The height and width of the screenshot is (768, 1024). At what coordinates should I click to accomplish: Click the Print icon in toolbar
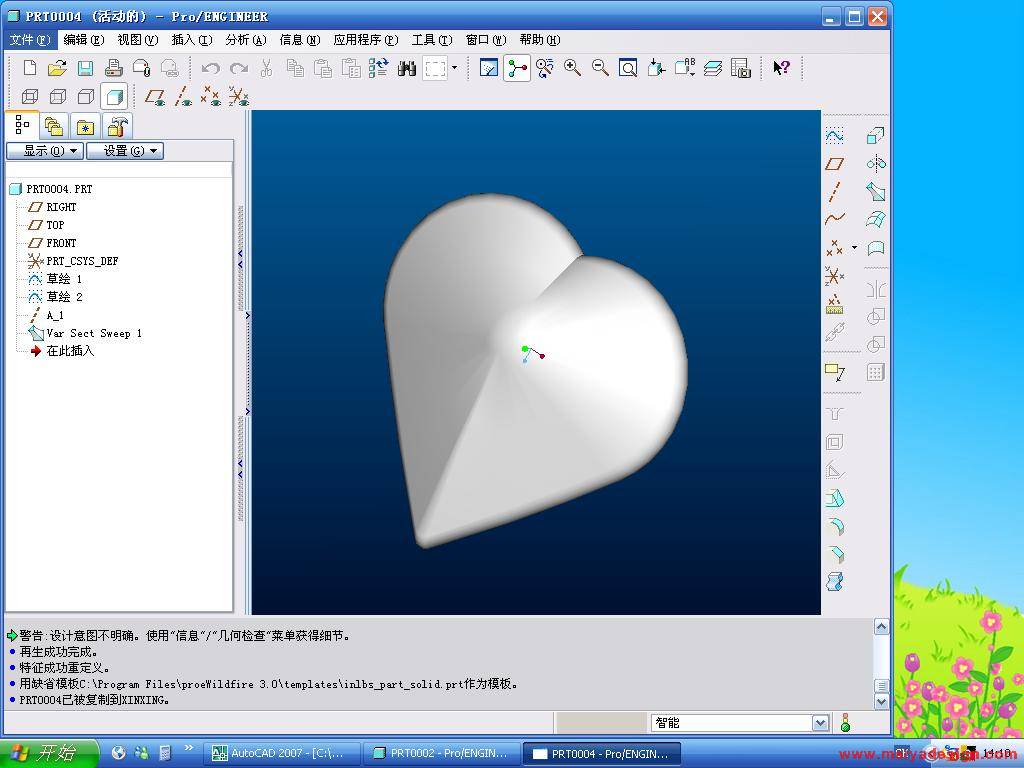(113, 68)
